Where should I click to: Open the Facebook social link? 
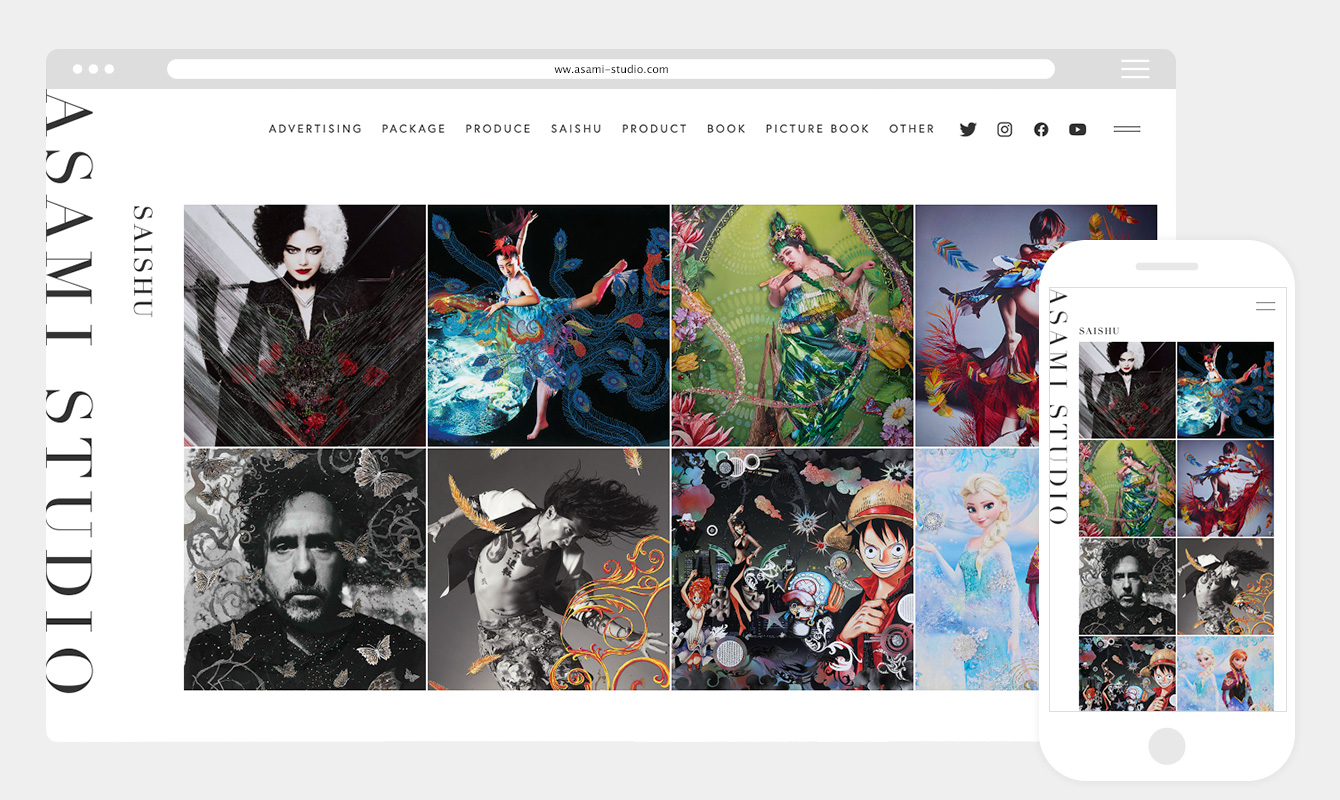pos(1041,129)
